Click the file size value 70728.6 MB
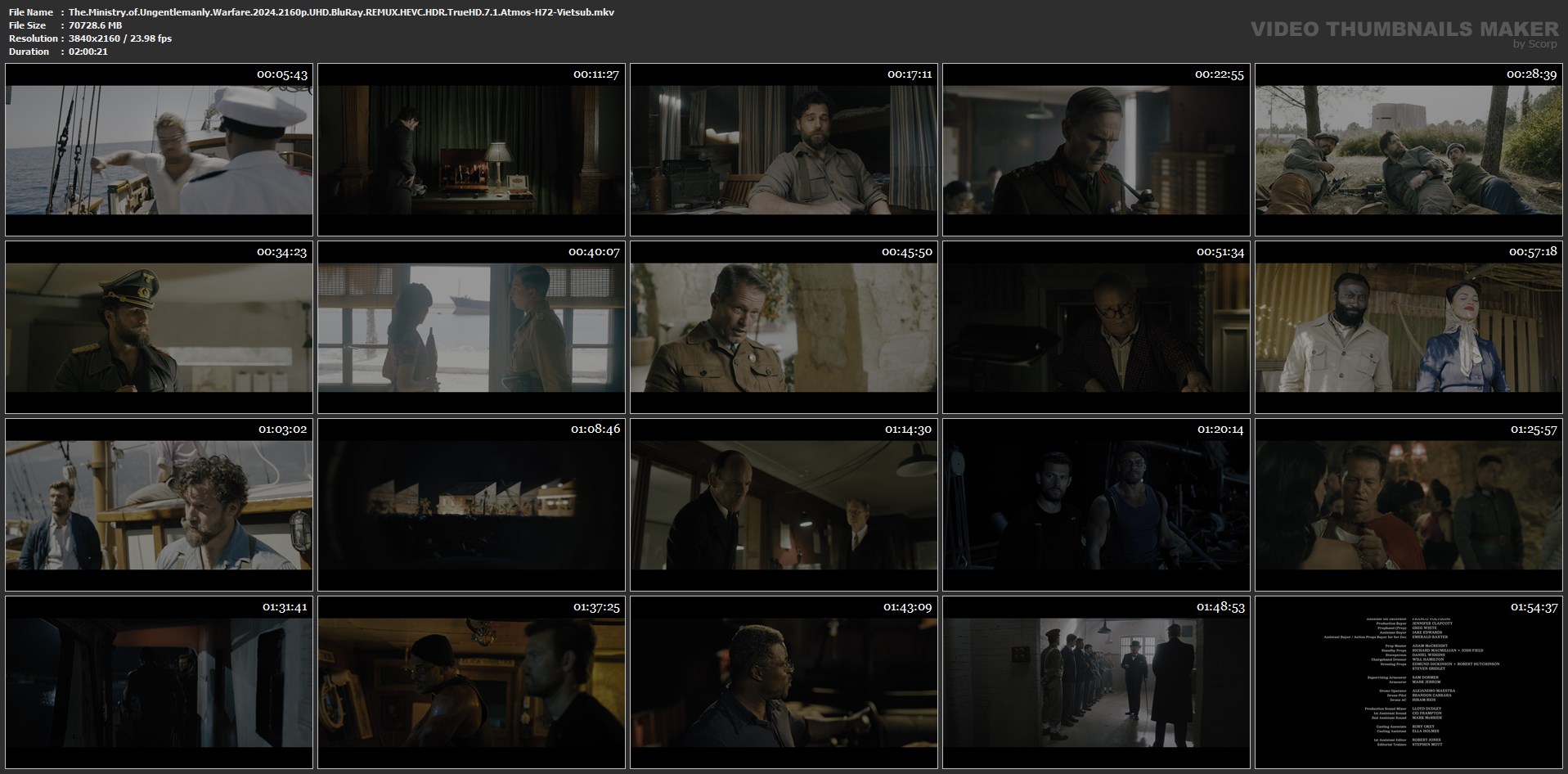1568x774 pixels. tap(96, 25)
